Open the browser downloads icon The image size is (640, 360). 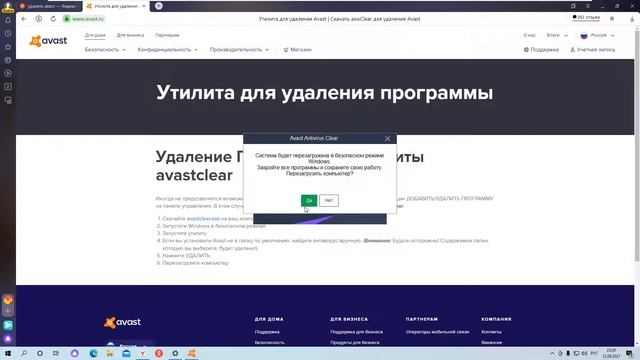tap(632, 19)
